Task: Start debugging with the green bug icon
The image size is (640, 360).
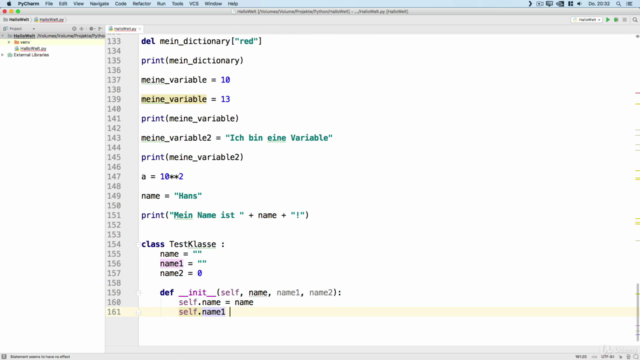Action: 616,20
